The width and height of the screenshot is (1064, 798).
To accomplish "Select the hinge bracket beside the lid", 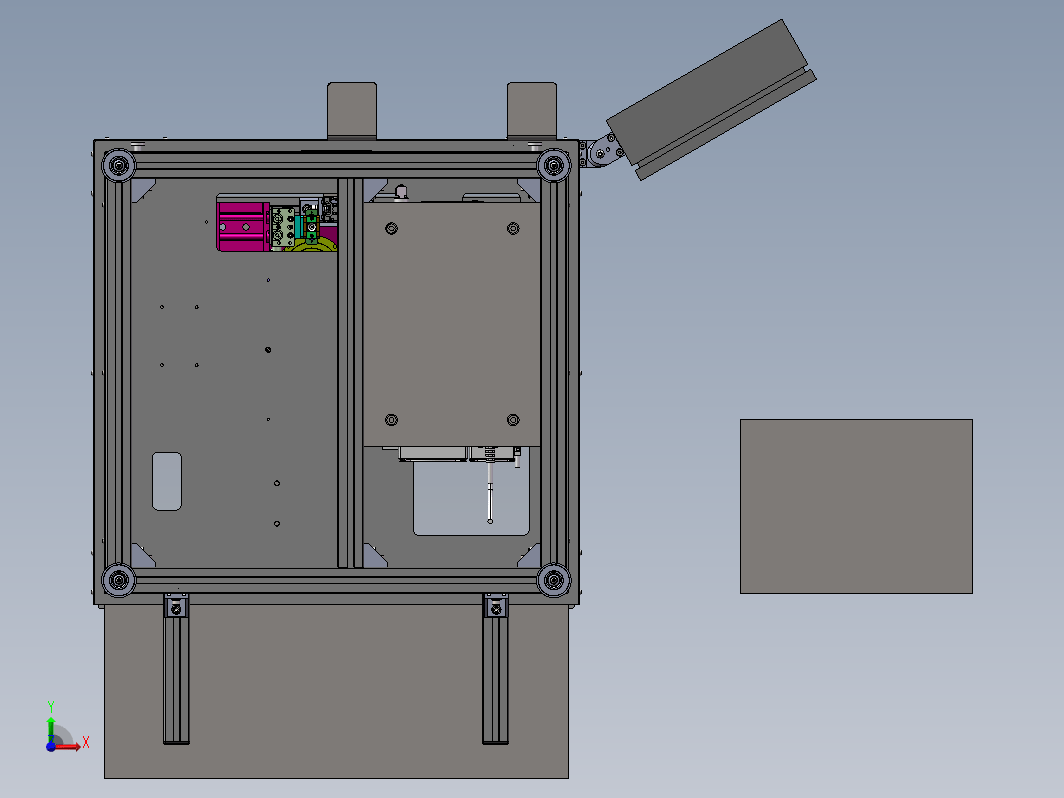I will (x=604, y=152).
